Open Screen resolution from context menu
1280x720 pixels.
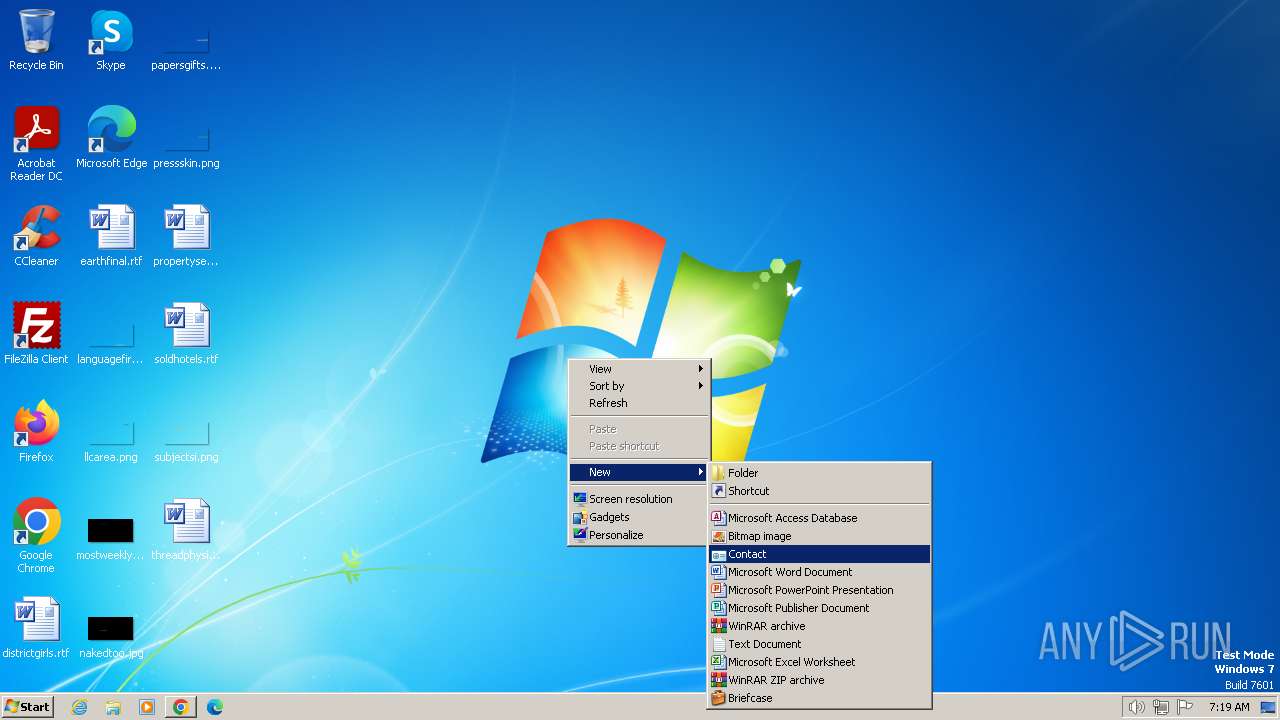click(x=640, y=499)
